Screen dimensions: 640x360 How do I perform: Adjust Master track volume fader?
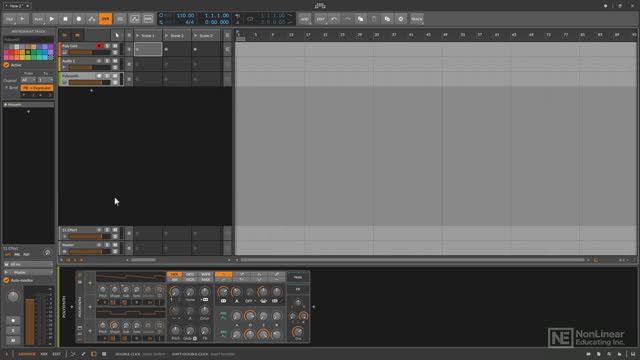[x=89, y=251]
